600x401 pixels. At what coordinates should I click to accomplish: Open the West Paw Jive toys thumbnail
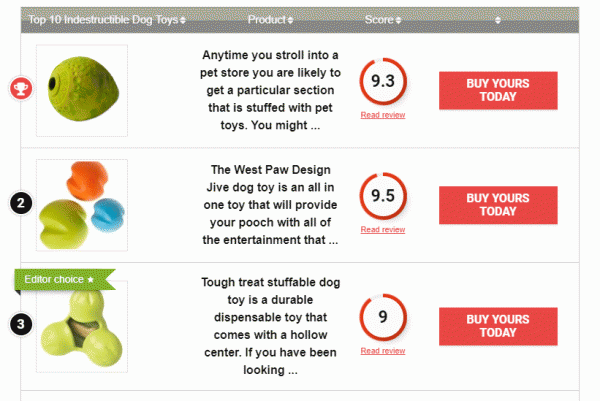coord(82,205)
